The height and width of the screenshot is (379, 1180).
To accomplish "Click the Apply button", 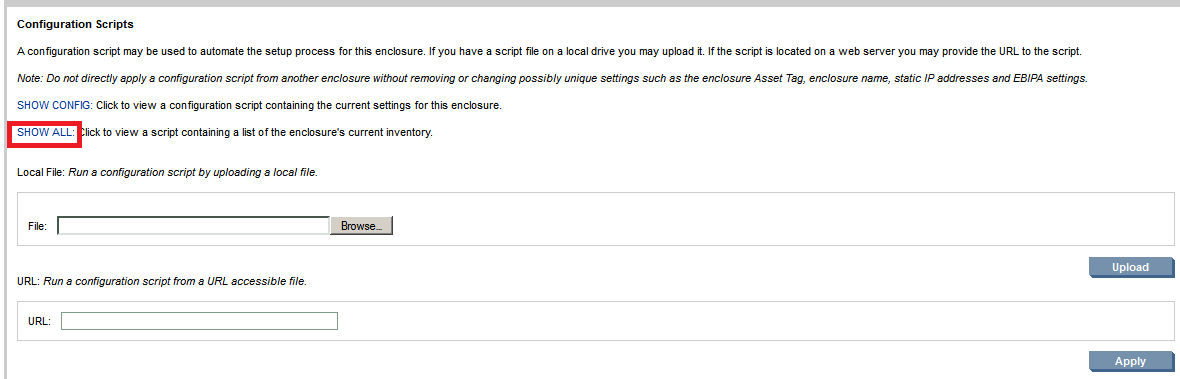I will coord(1130,361).
